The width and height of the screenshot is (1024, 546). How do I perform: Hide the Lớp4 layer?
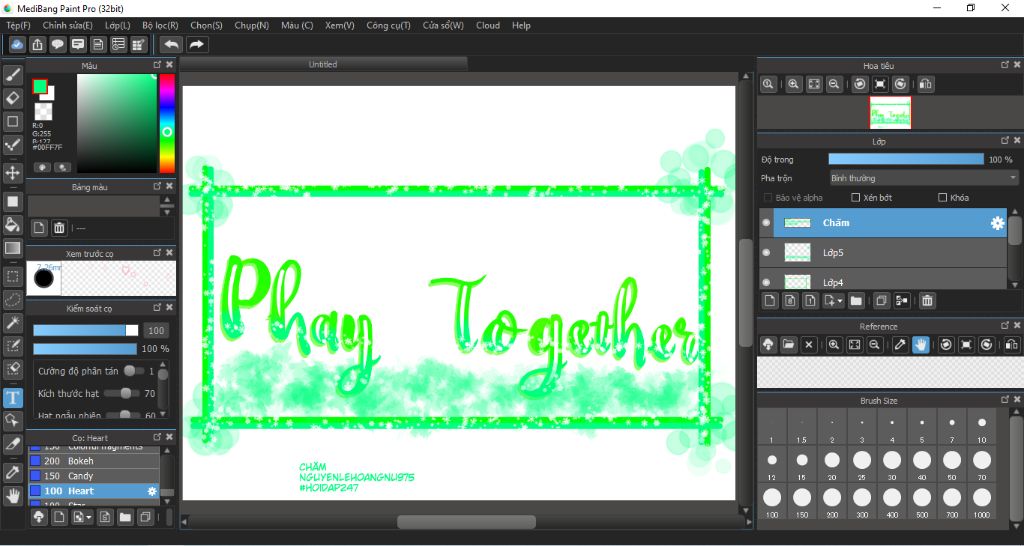[766, 282]
